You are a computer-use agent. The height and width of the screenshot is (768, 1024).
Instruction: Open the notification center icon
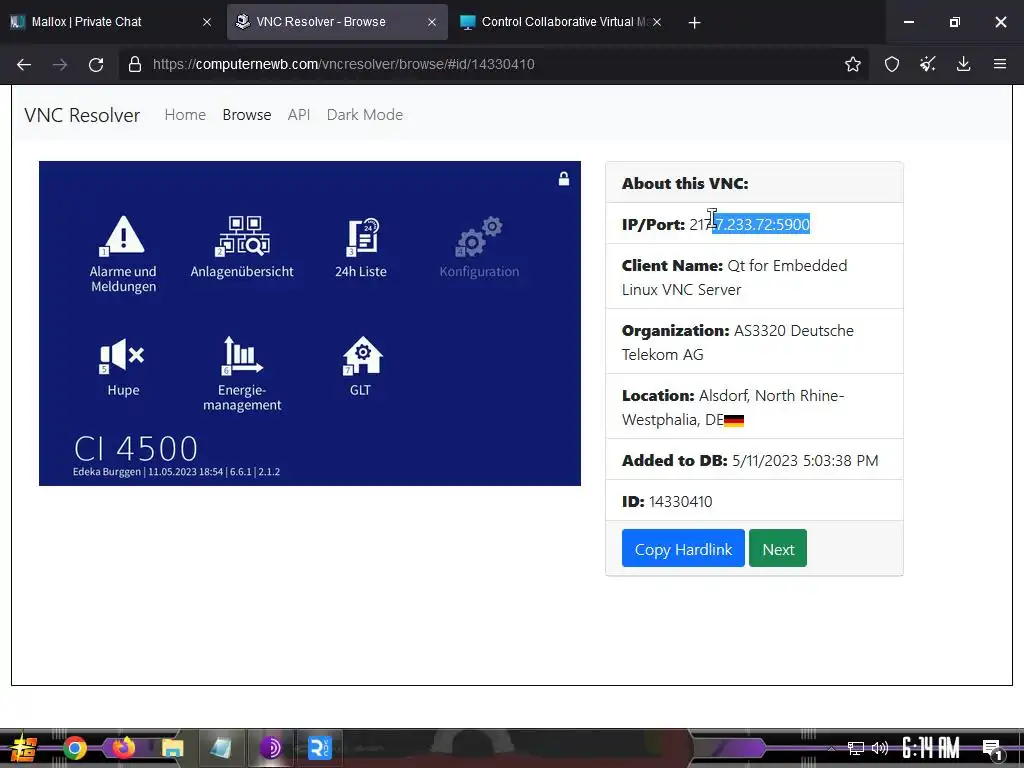[992, 748]
